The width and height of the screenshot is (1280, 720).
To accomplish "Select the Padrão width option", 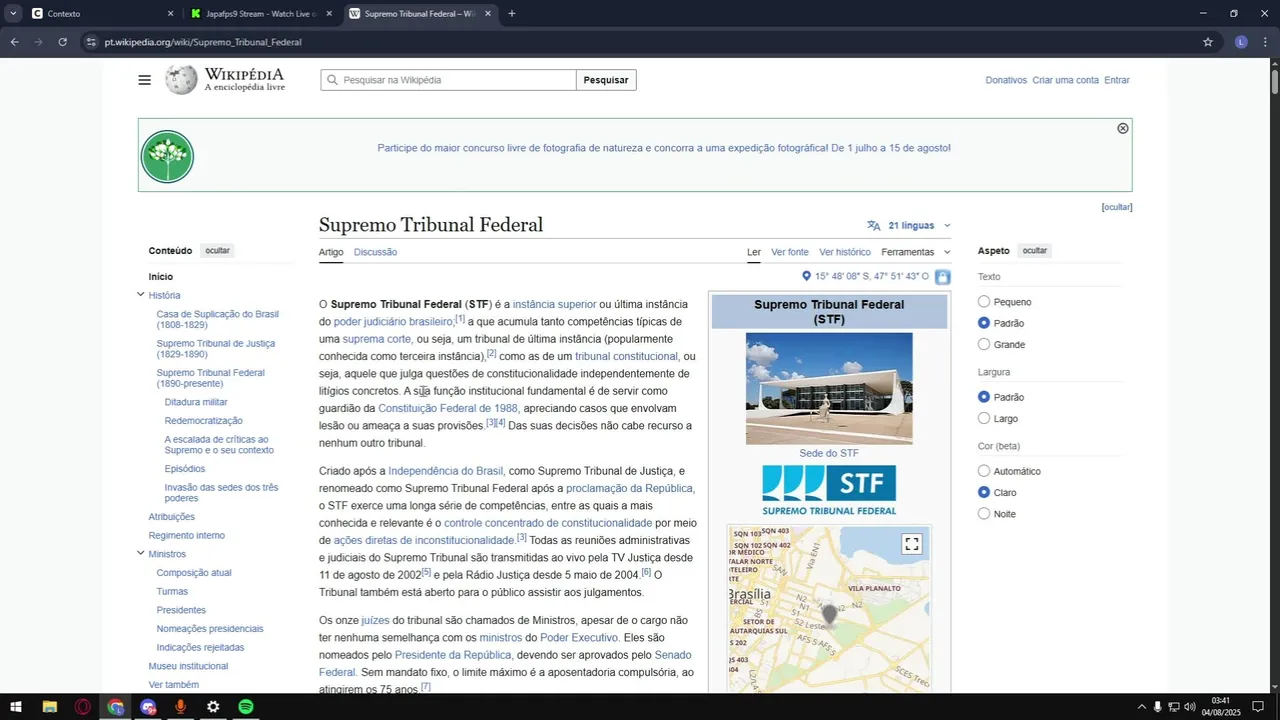I will pos(984,397).
